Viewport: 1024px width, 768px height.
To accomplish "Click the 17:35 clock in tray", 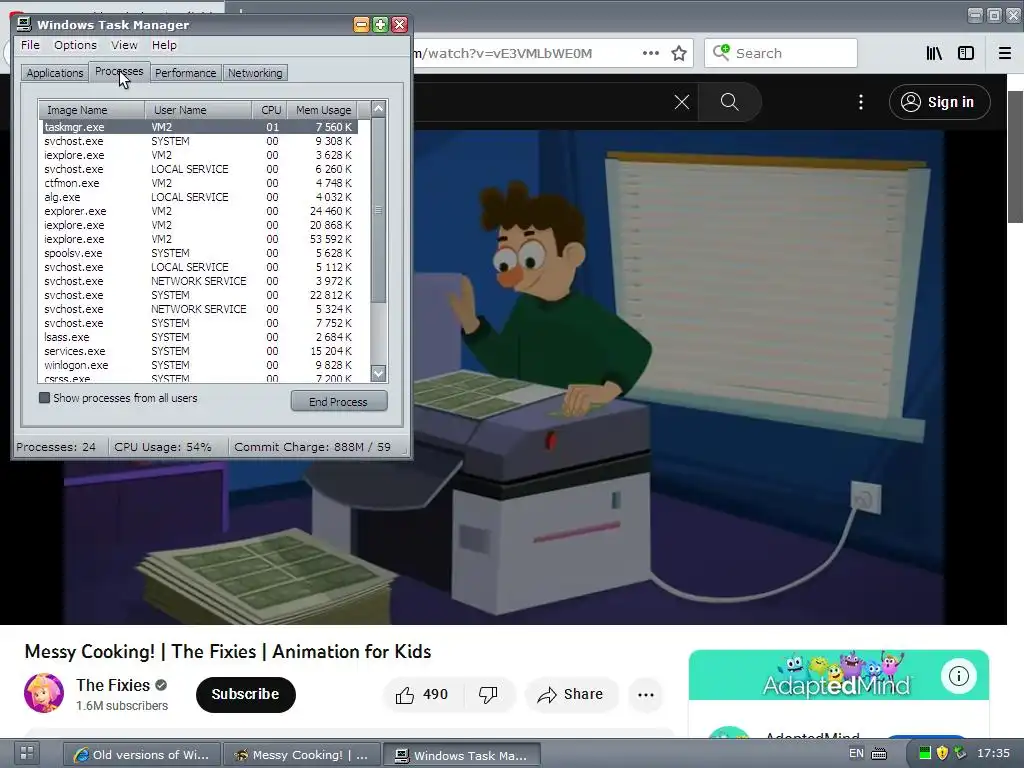I will [x=993, y=753].
